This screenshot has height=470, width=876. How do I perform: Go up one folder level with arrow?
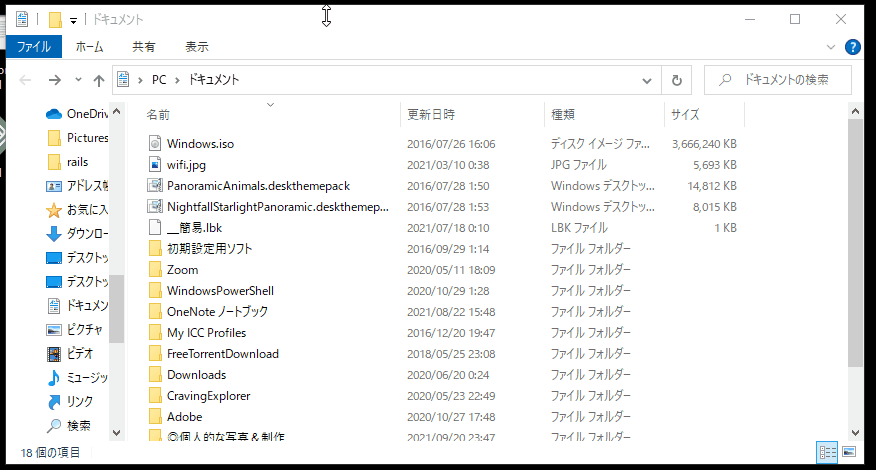(99, 80)
